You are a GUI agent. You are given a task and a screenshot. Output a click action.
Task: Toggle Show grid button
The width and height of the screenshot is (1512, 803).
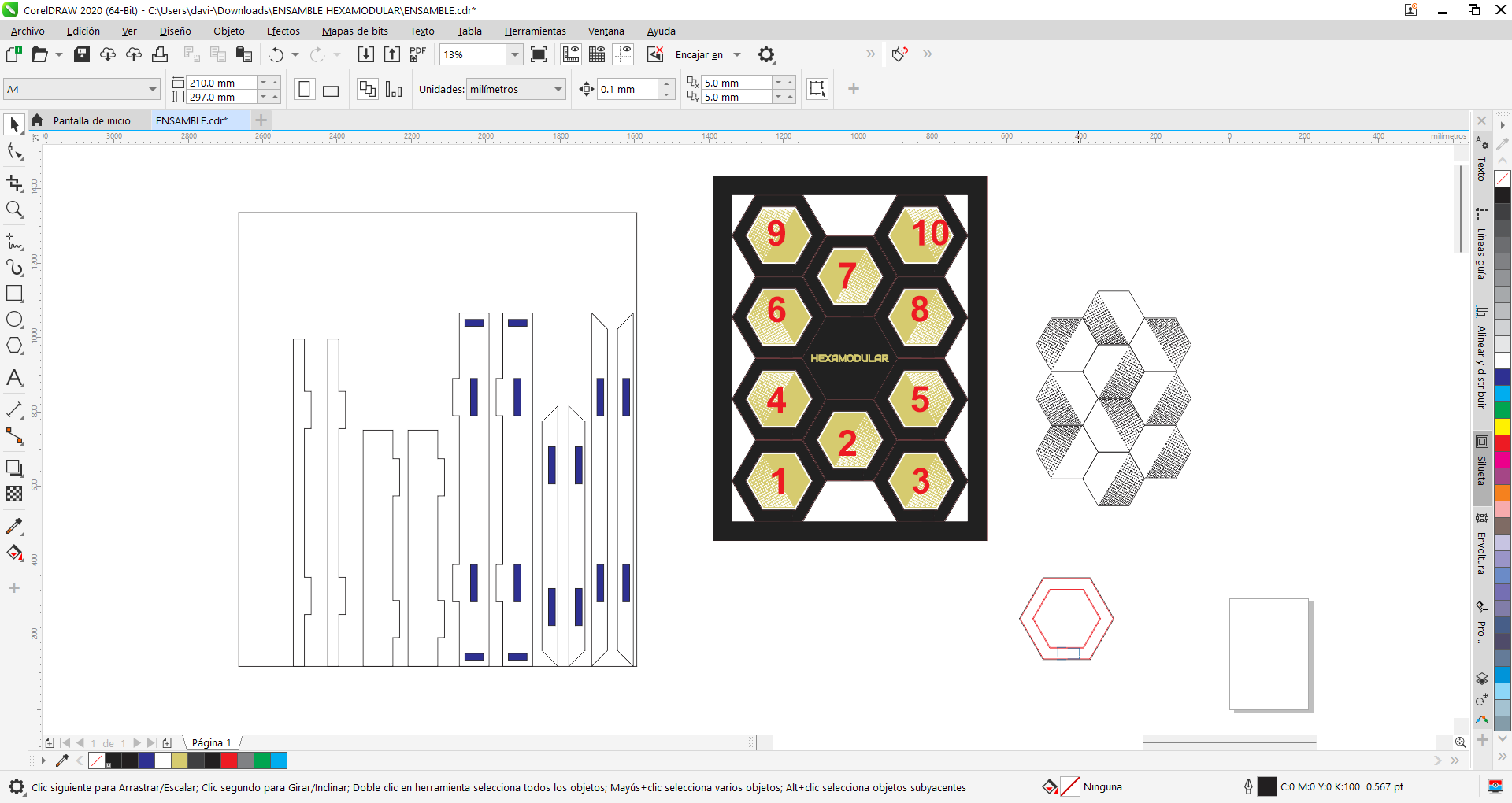(597, 54)
